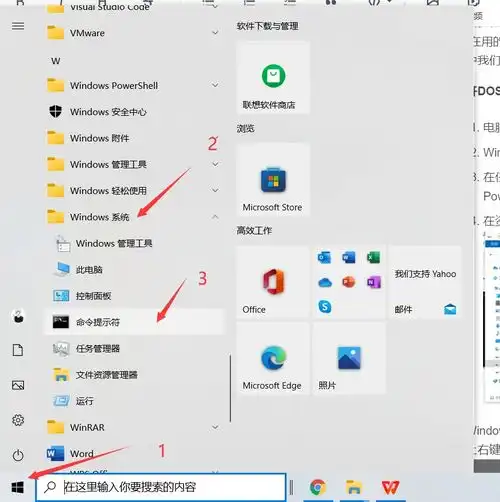
Task: Open OneNote icon in Office tile group
Action: pyautogui.click(x=374, y=282)
